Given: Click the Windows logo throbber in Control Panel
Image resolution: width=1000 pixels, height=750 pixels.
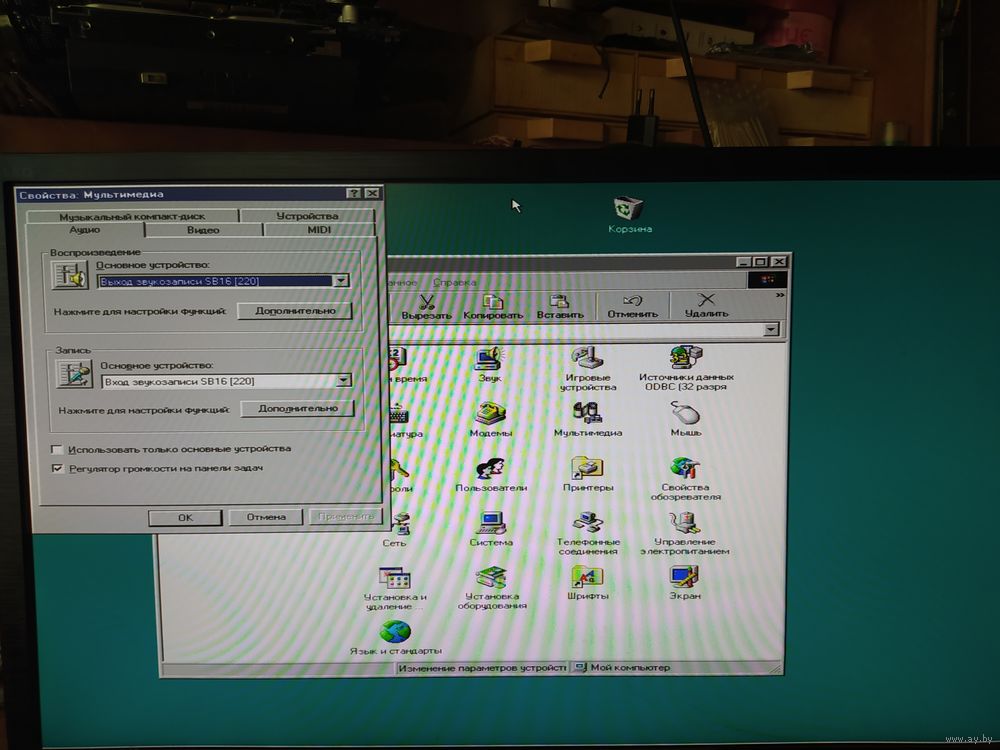Looking at the screenshot, I should click(x=766, y=279).
